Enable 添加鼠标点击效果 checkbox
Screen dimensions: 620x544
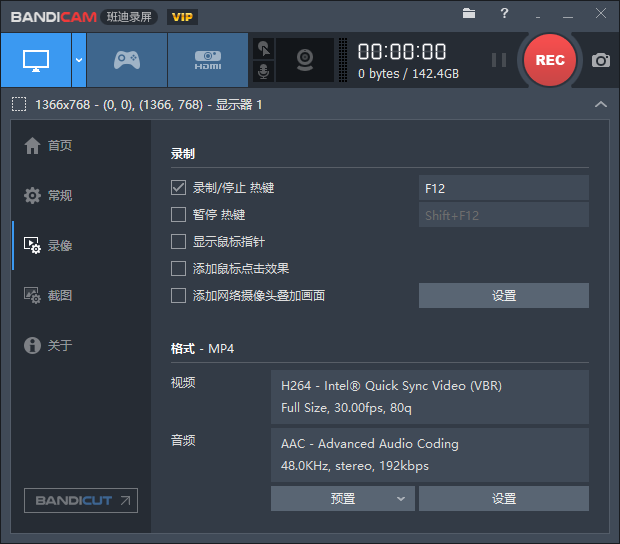click(178, 268)
